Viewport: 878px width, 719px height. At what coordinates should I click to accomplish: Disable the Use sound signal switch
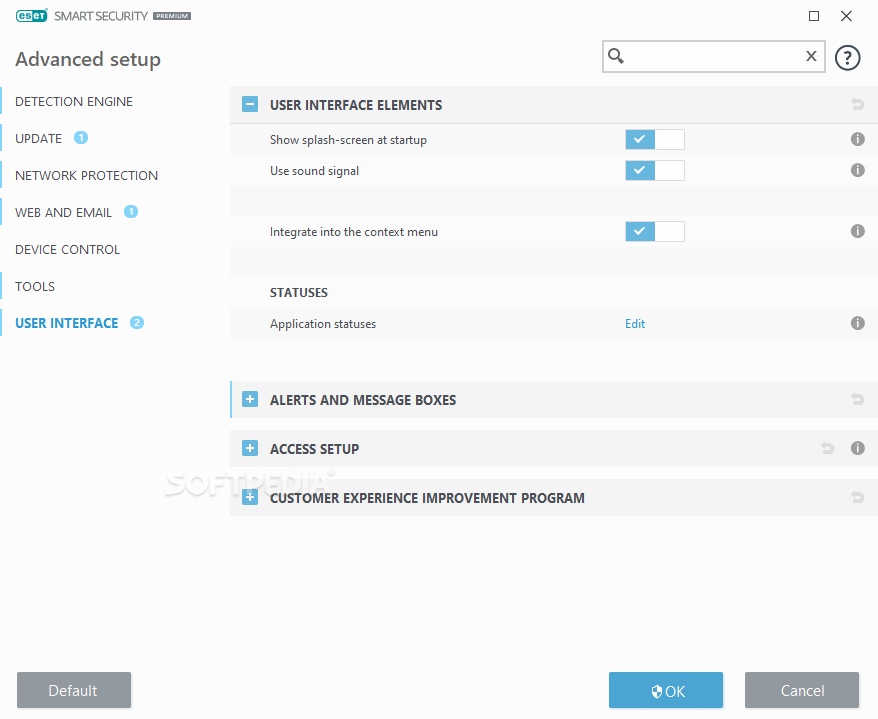(655, 170)
